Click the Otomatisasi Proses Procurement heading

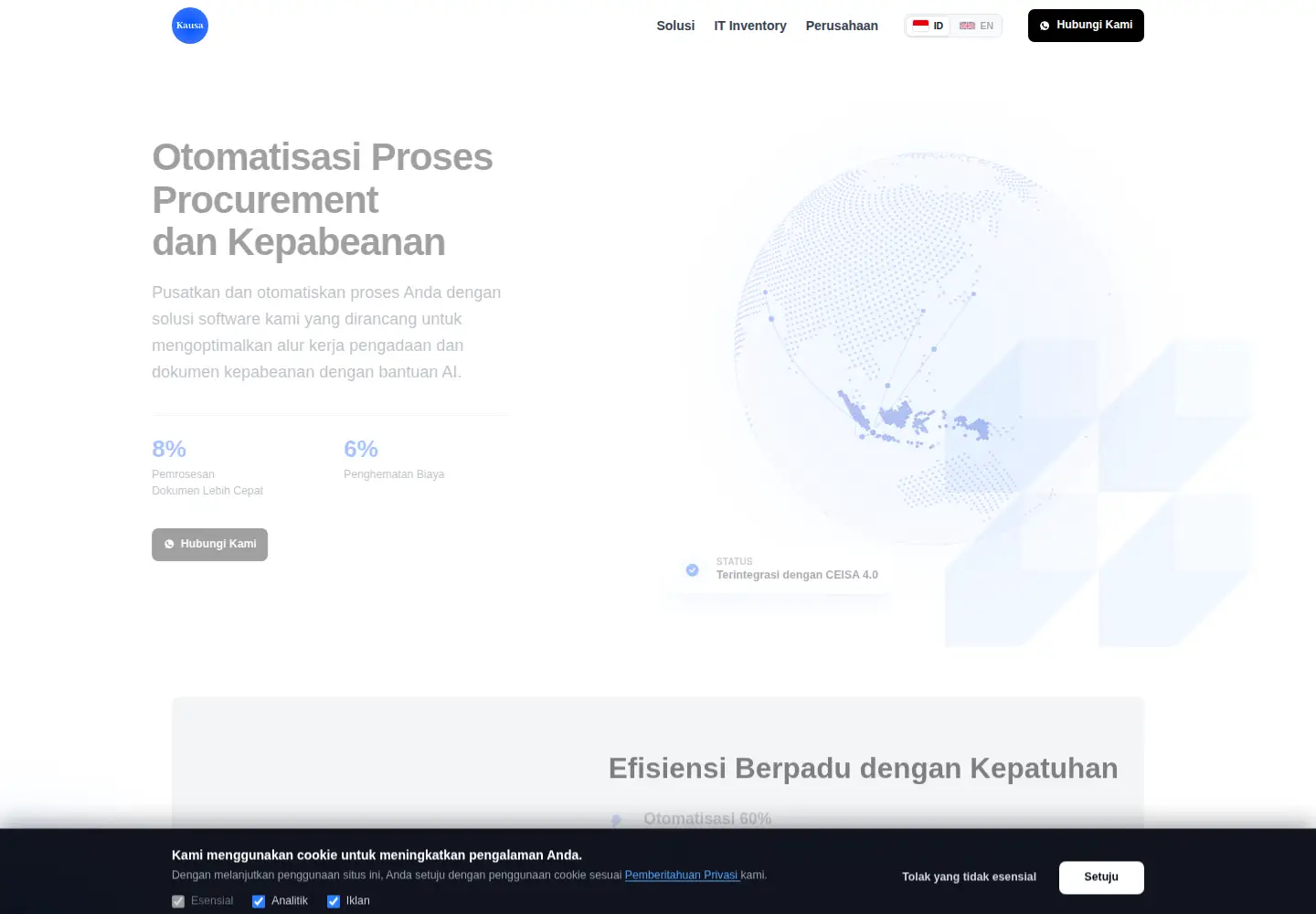(x=323, y=199)
